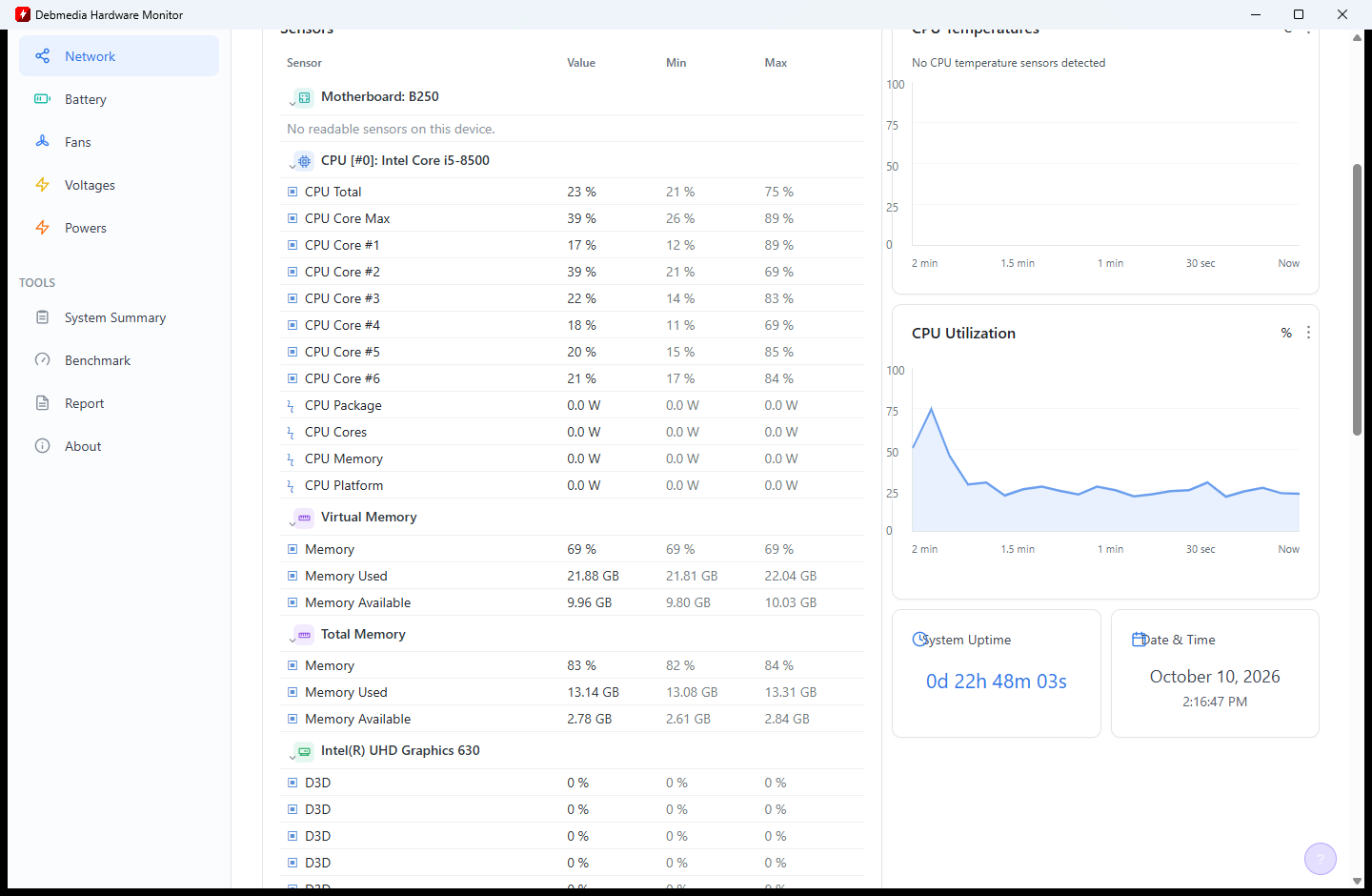Click the System Summary document icon
1372x896 pixels.
42,317
